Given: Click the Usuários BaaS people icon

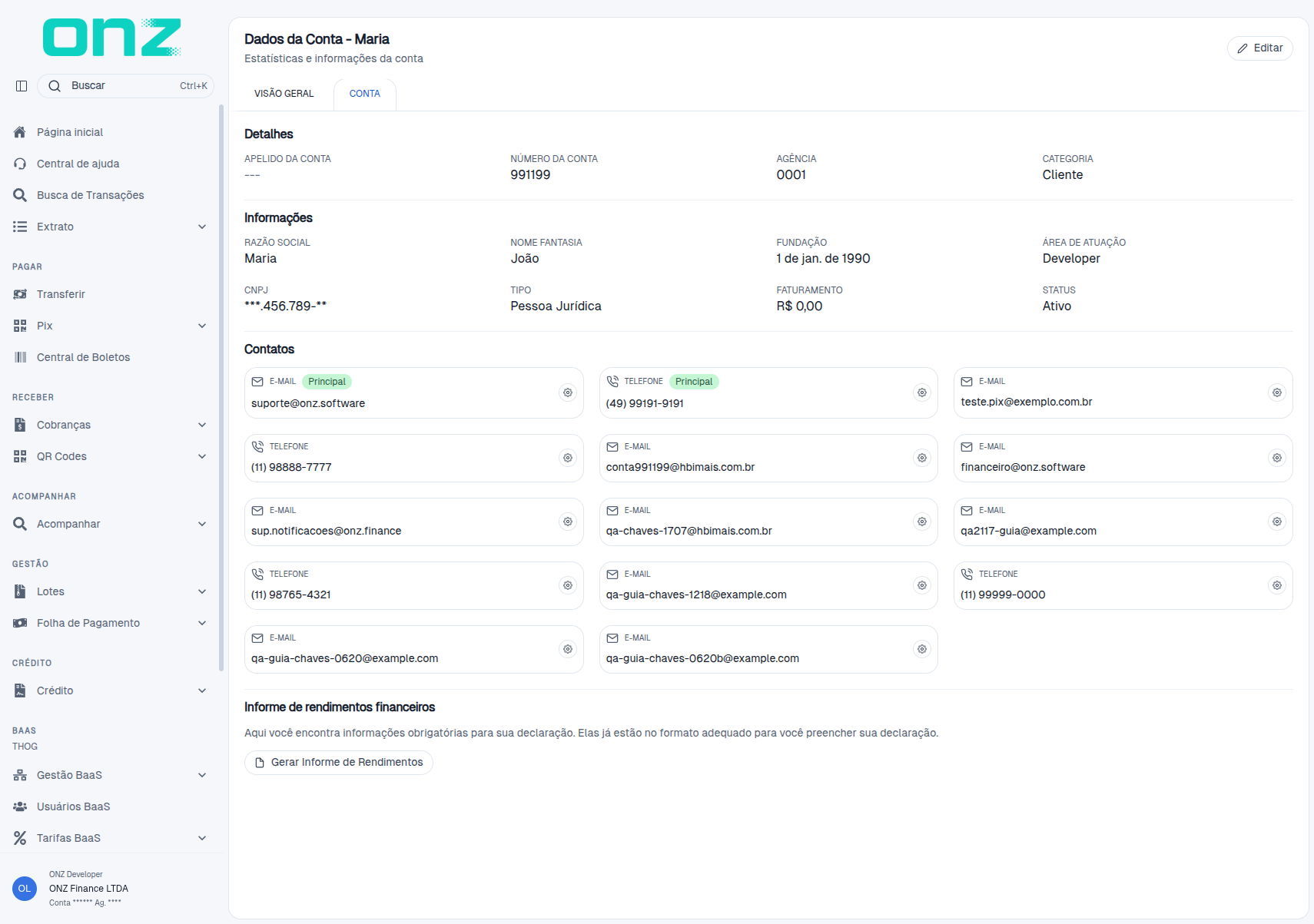Looking at the screenshot, I should (20, 806).
